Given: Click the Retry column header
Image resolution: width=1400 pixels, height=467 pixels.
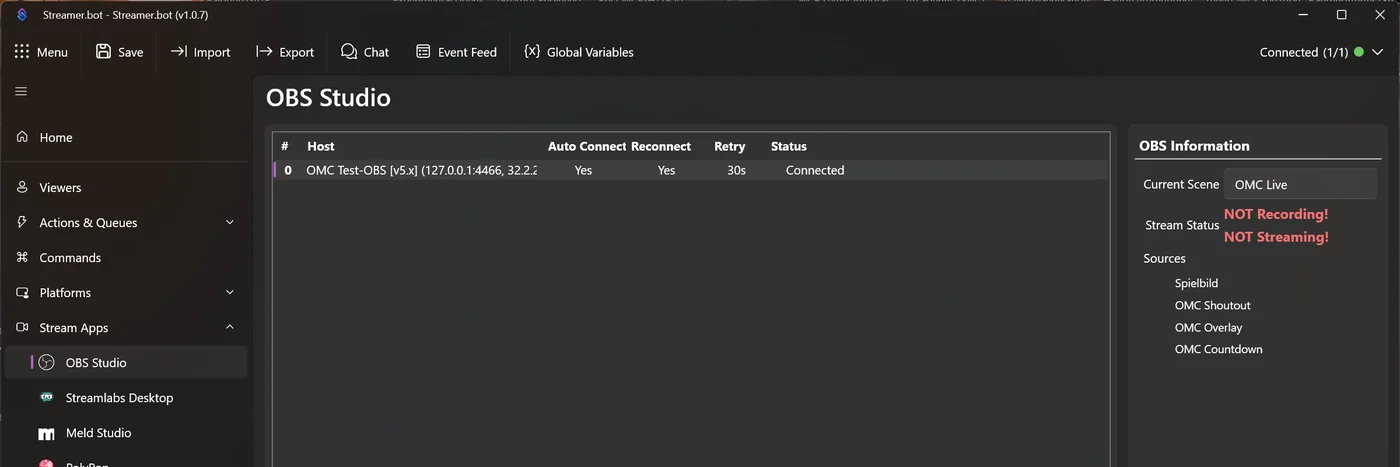Looking at the screenshot, I should tap(730, 146).
